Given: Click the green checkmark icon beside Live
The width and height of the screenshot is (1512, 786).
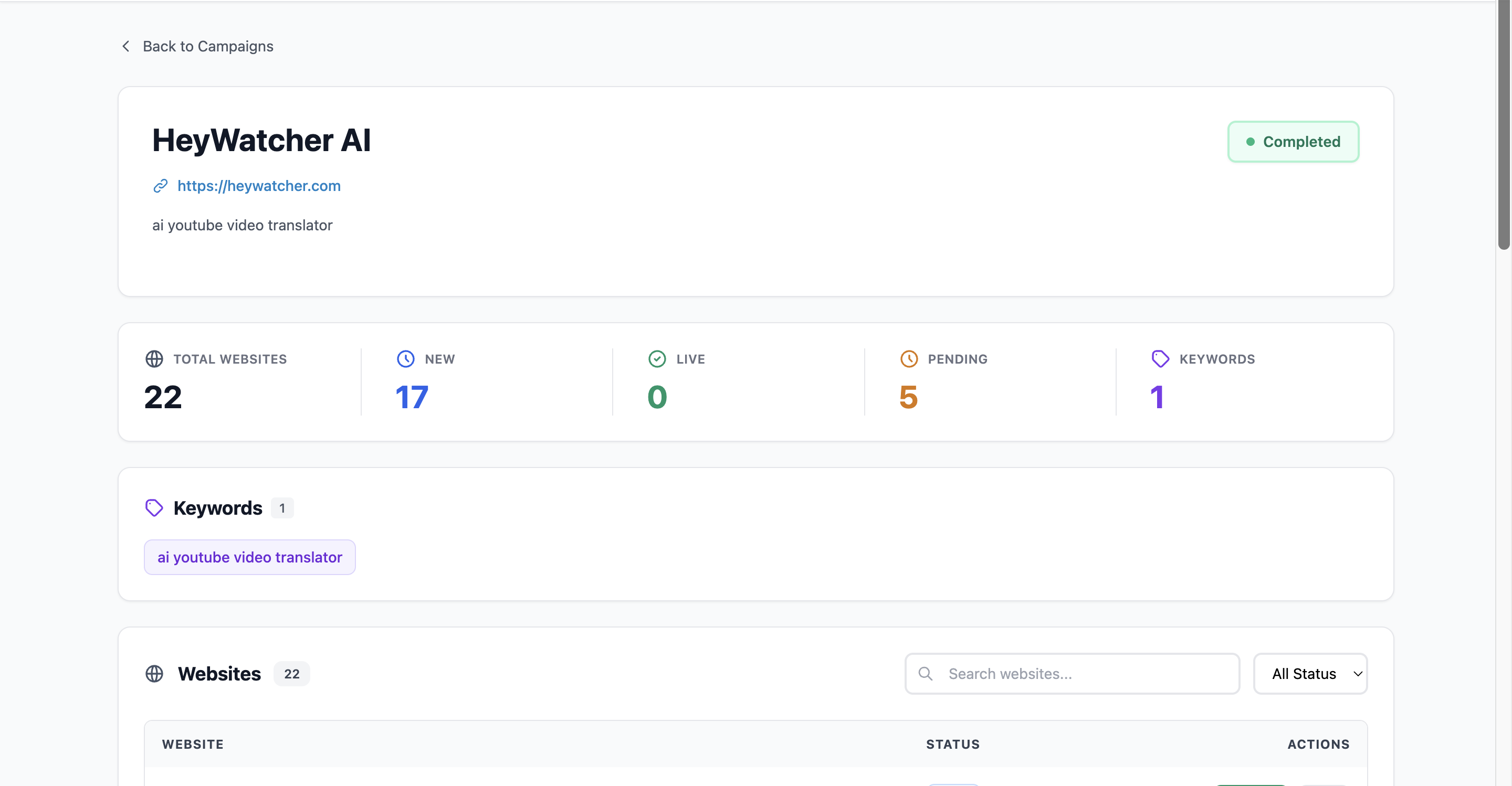Looking at the screenshot, I should pyautogui.click(x=657, y=359).
